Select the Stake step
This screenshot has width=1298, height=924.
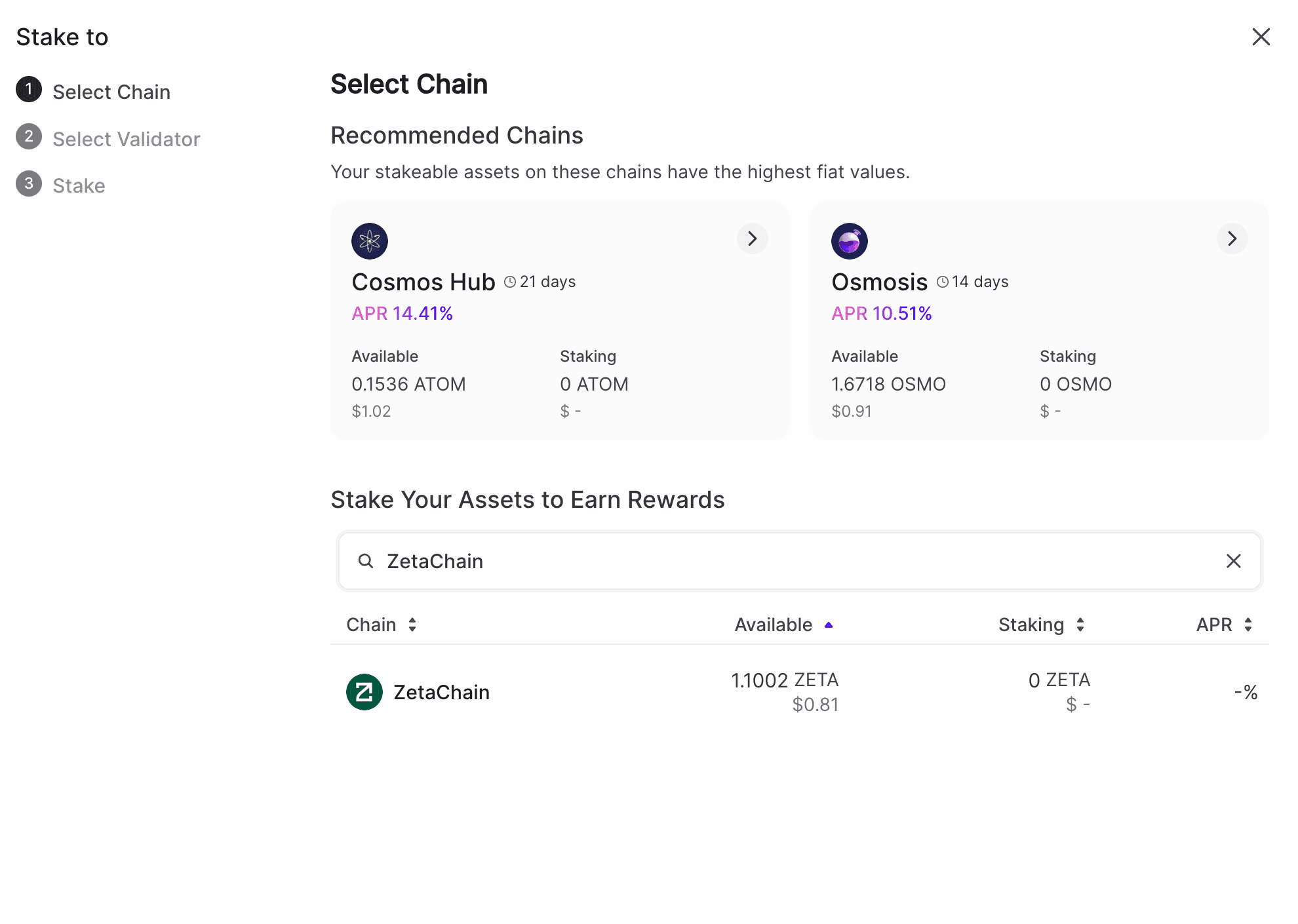78,185
